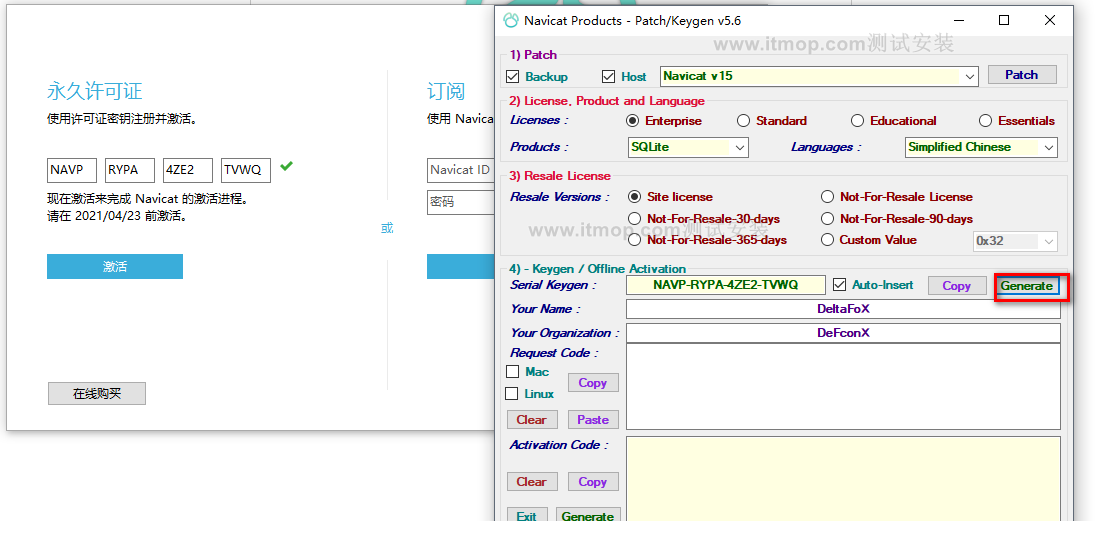
Task: Click Generate button for activation code
Action: click(x=588, y=516)
